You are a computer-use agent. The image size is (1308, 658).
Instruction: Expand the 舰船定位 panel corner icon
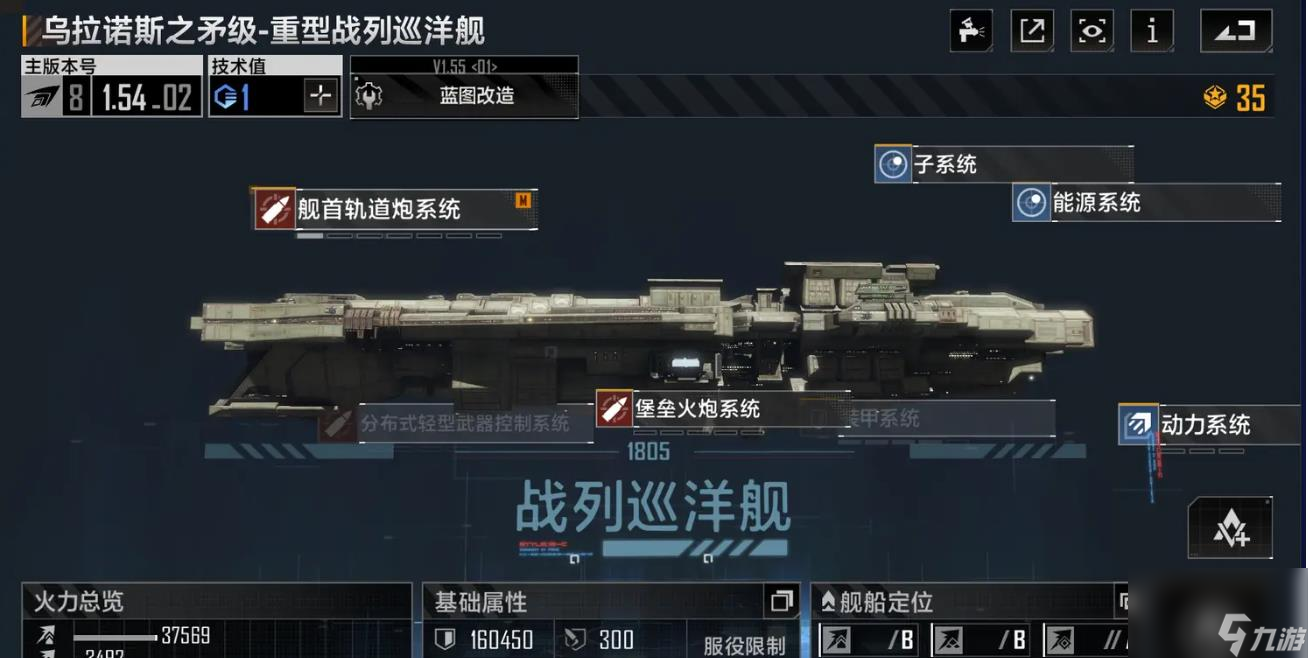(x=1123, y=601)
